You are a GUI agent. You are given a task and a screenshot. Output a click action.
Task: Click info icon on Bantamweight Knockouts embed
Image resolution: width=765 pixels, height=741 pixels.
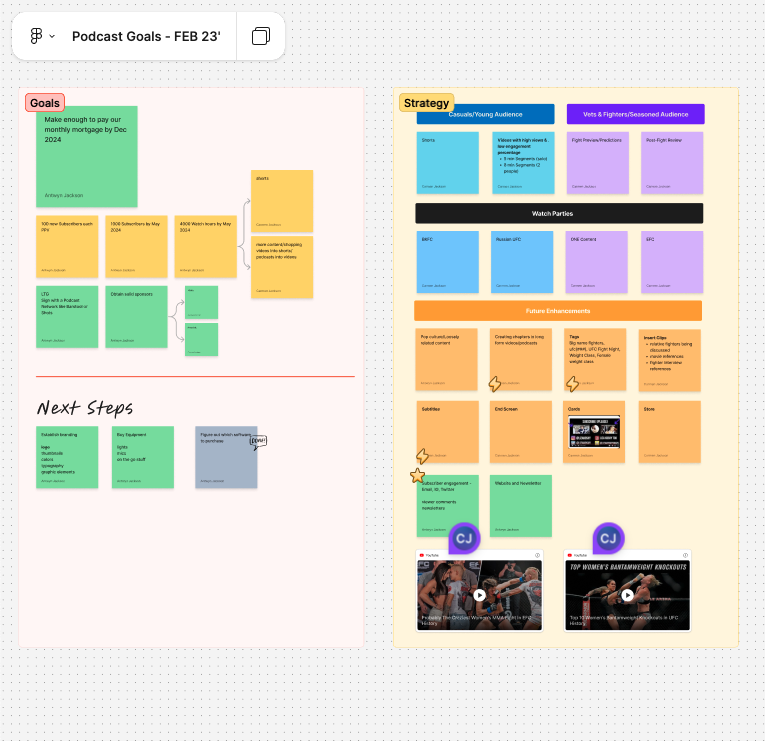click(685, 555)
